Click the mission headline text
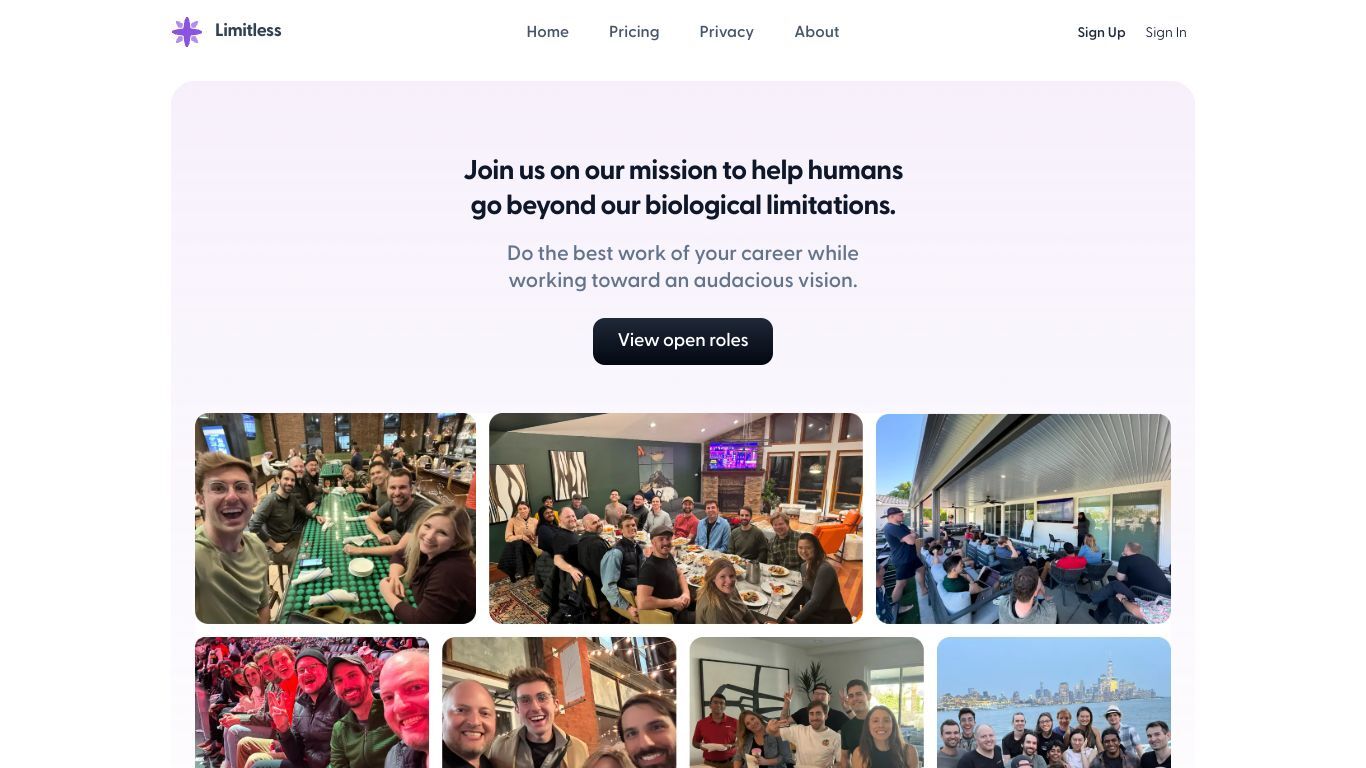 click(683, 187)
